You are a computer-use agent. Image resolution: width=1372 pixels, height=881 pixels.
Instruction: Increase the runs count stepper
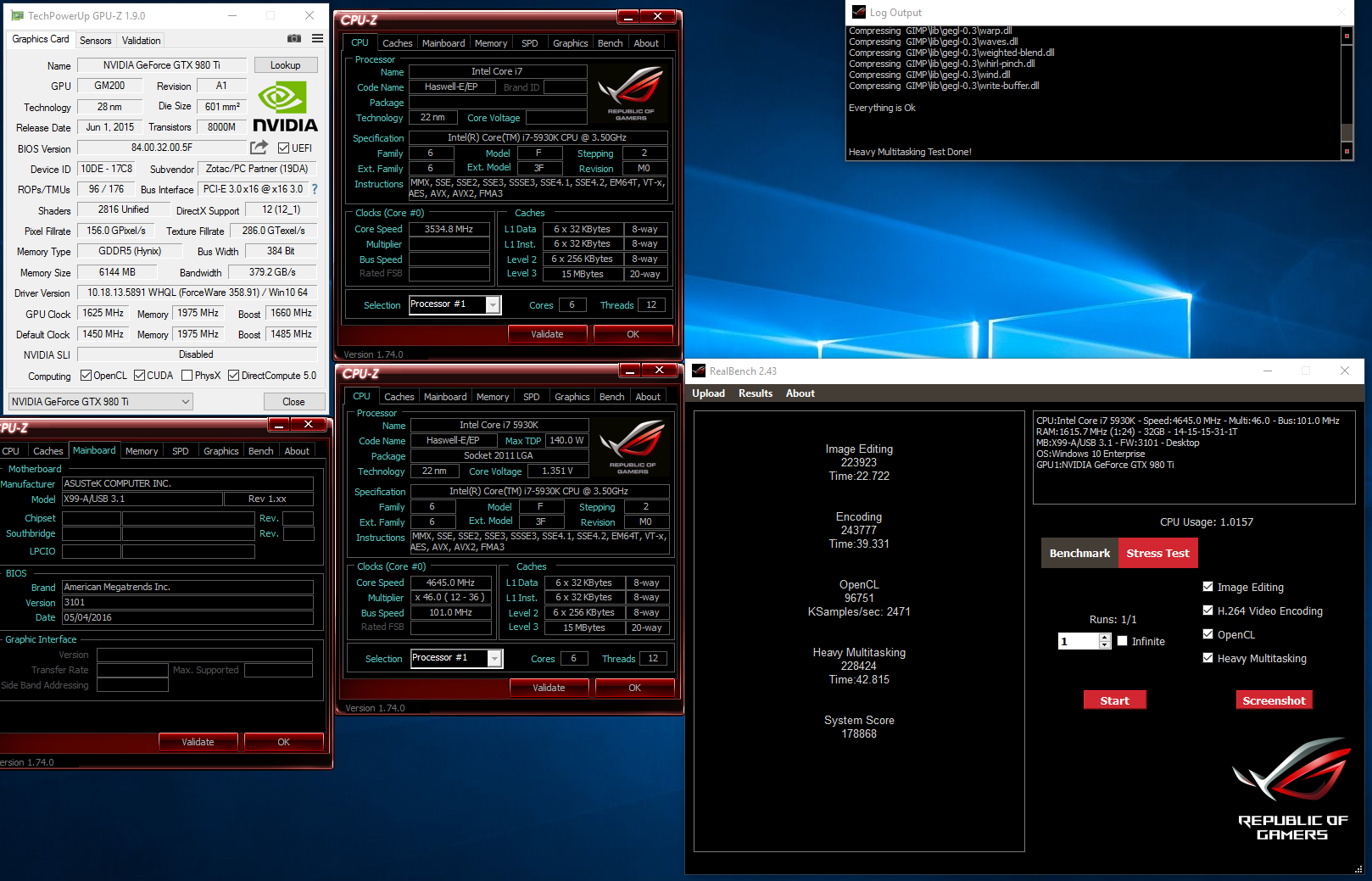[1104, 638]
